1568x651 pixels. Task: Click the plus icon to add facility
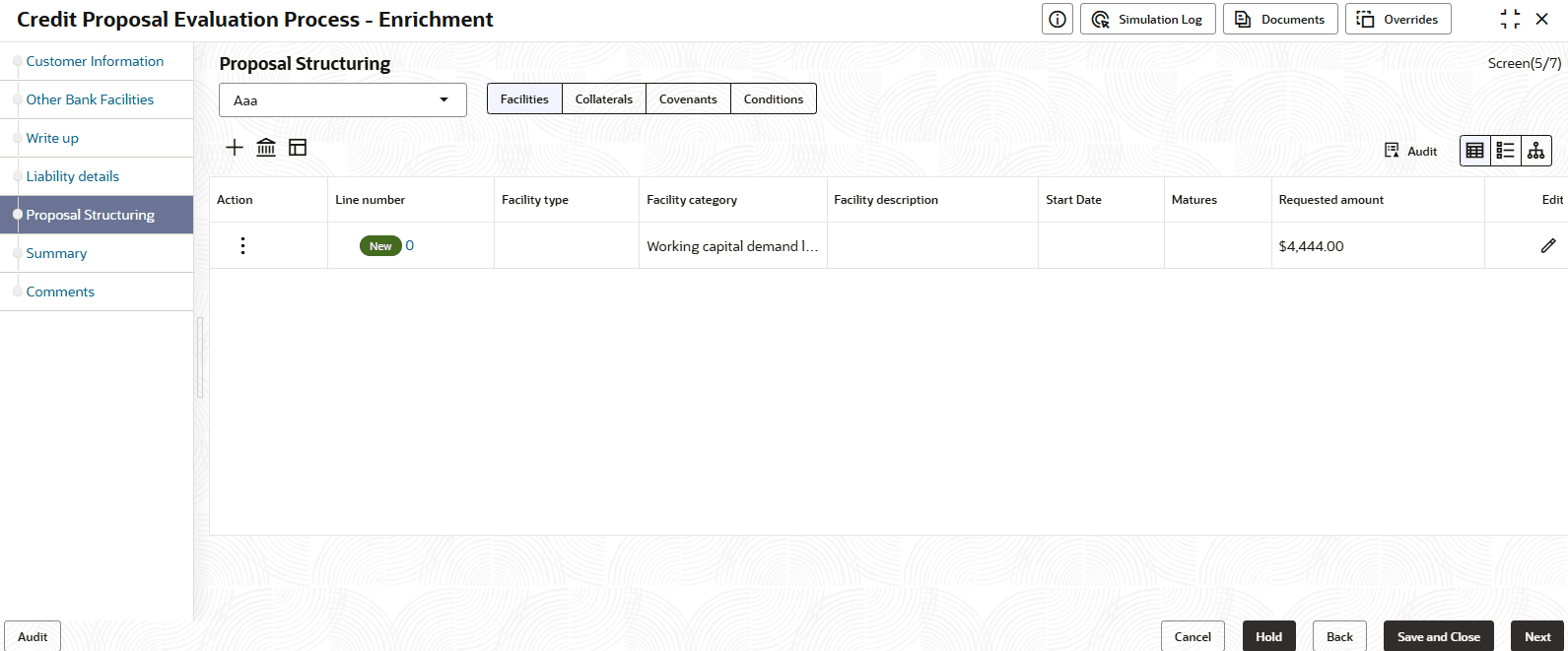point(235,148)
